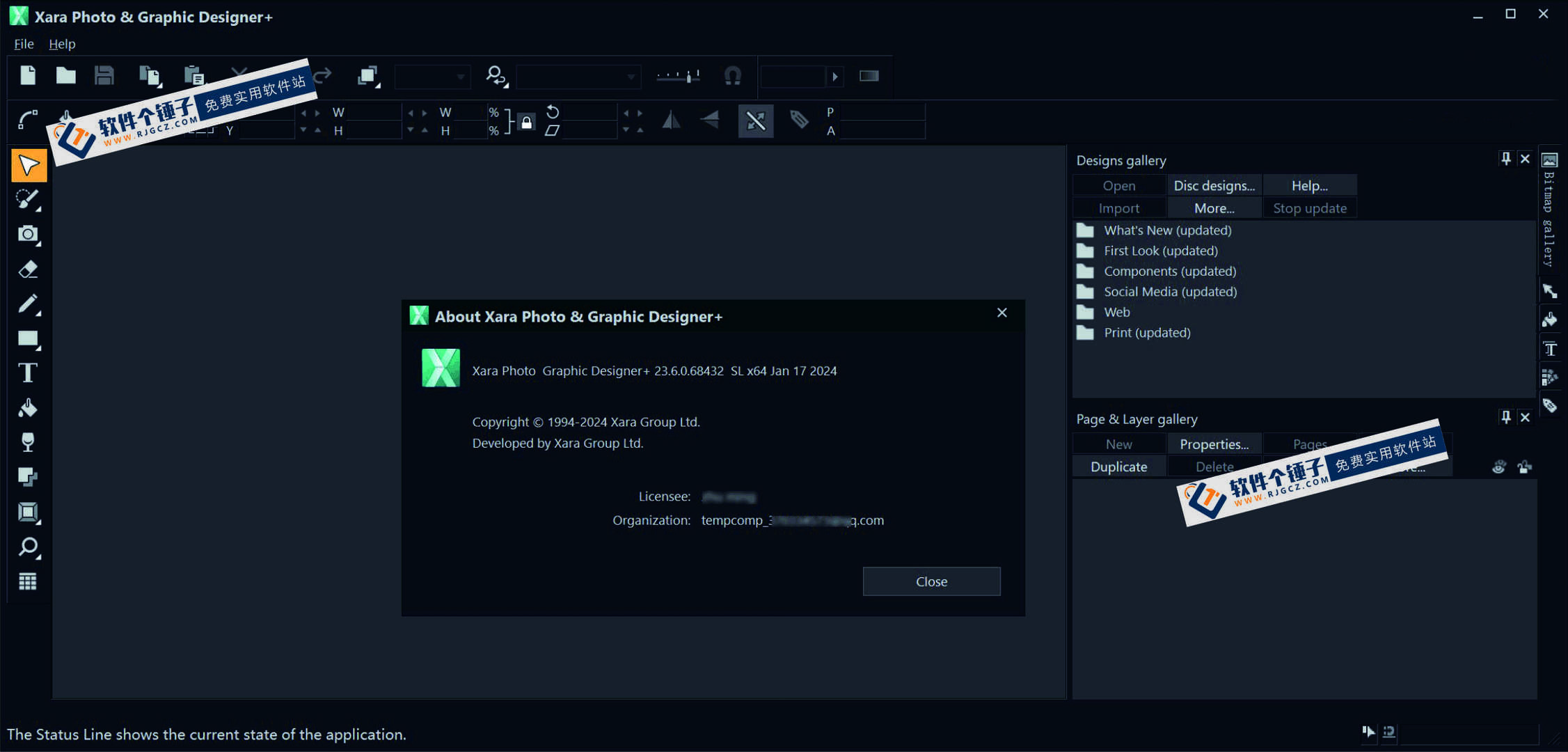1568x752 pixels.
Task: Click the right-arrow slider popup button in top toolbar
Action: 835,77
